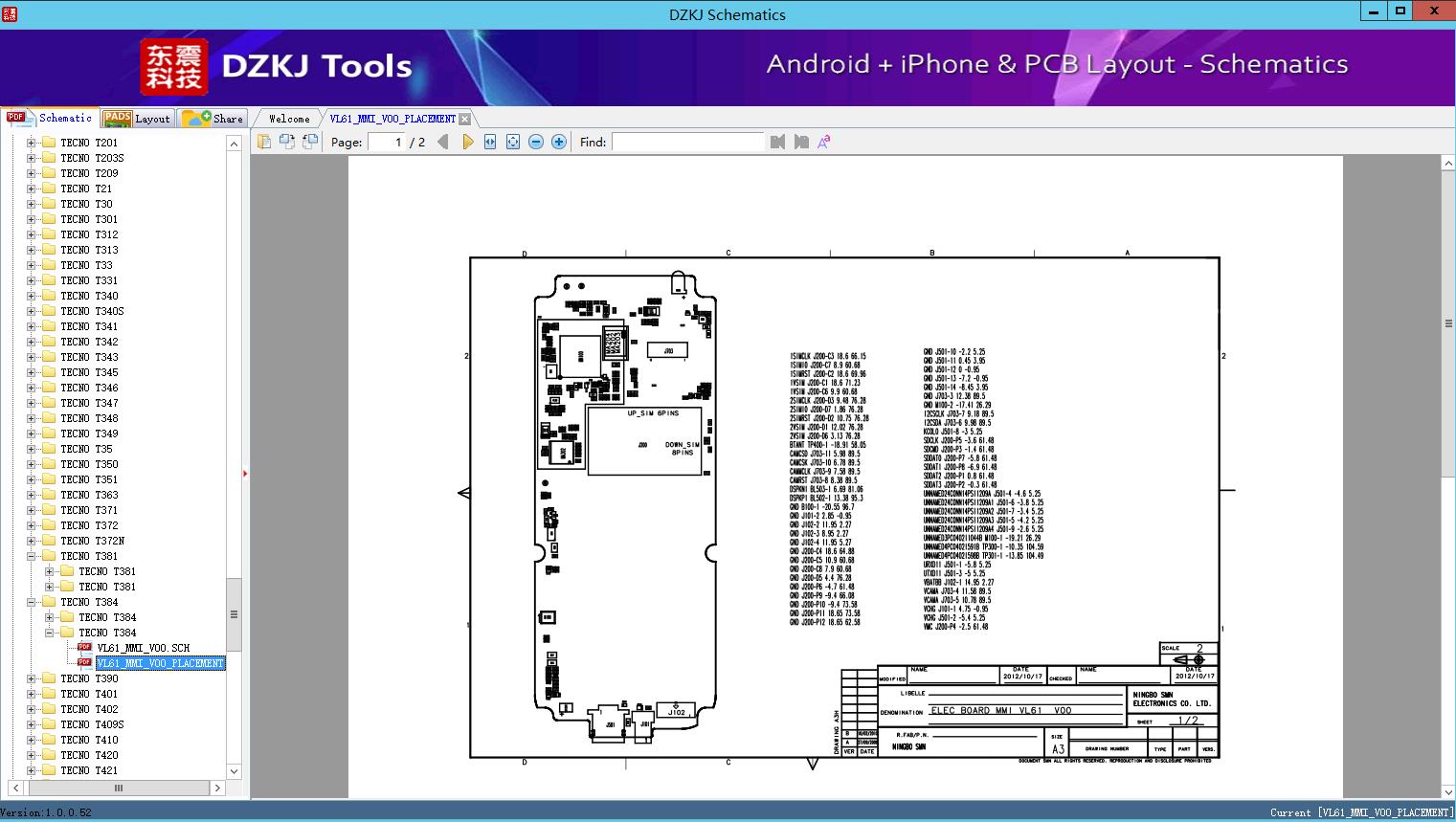
Task: Select the TECNO T410 folder
Action: tap(89, 740)
